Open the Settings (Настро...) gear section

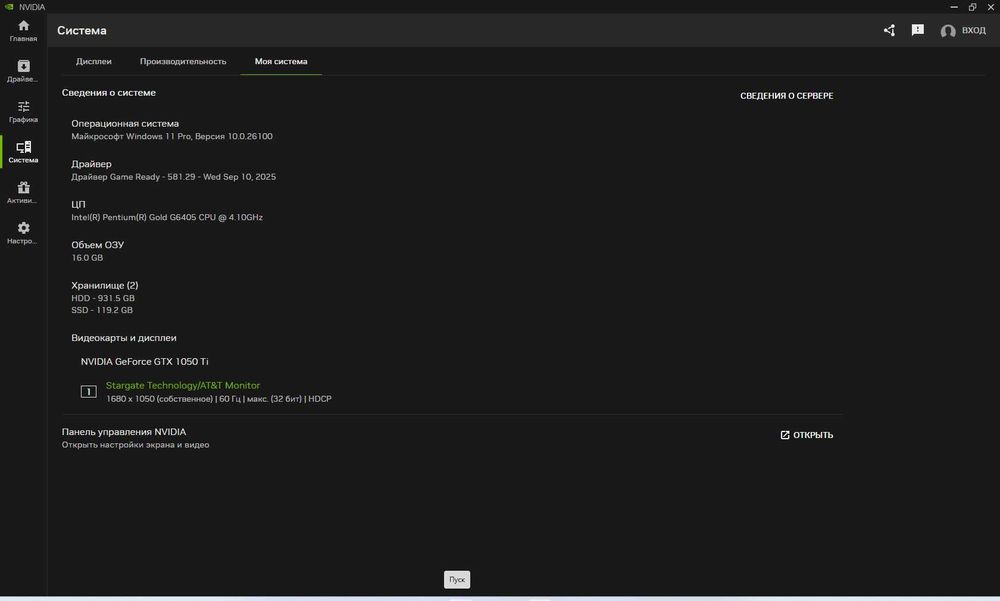(x=23, y=233)
